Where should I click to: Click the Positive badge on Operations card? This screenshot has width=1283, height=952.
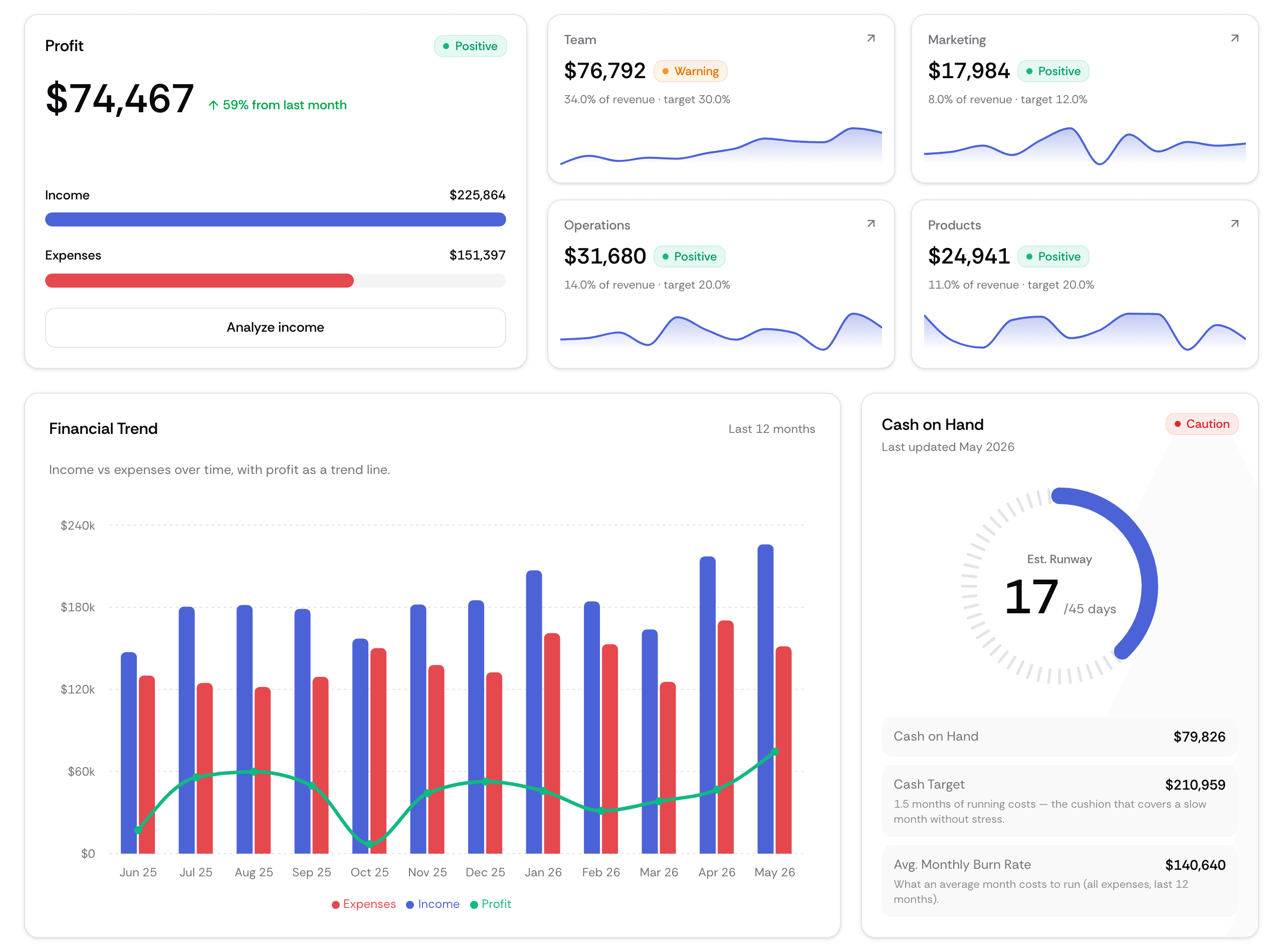pyautogui.click(x=689, y=257)
